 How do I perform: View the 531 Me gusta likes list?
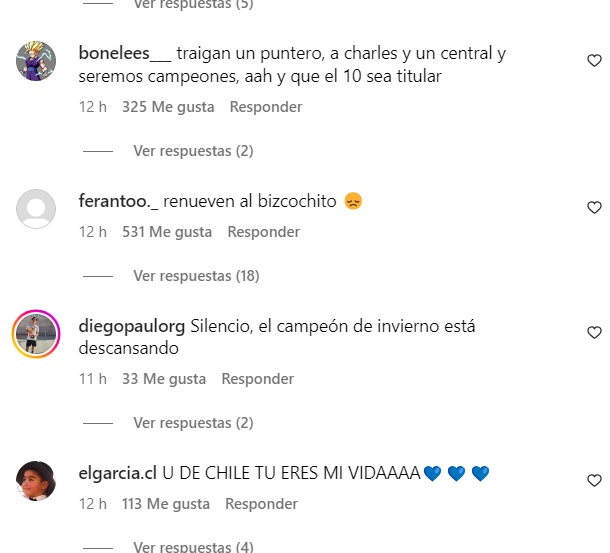(x=167, y=232)
